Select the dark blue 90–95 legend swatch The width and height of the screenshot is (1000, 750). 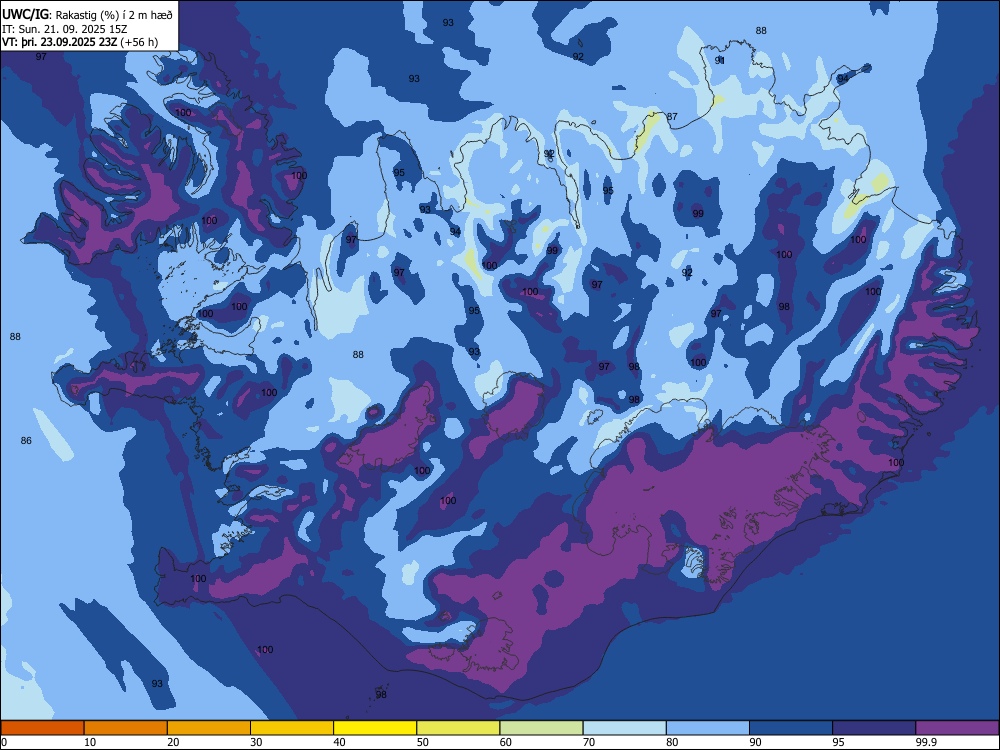point(791,728)
